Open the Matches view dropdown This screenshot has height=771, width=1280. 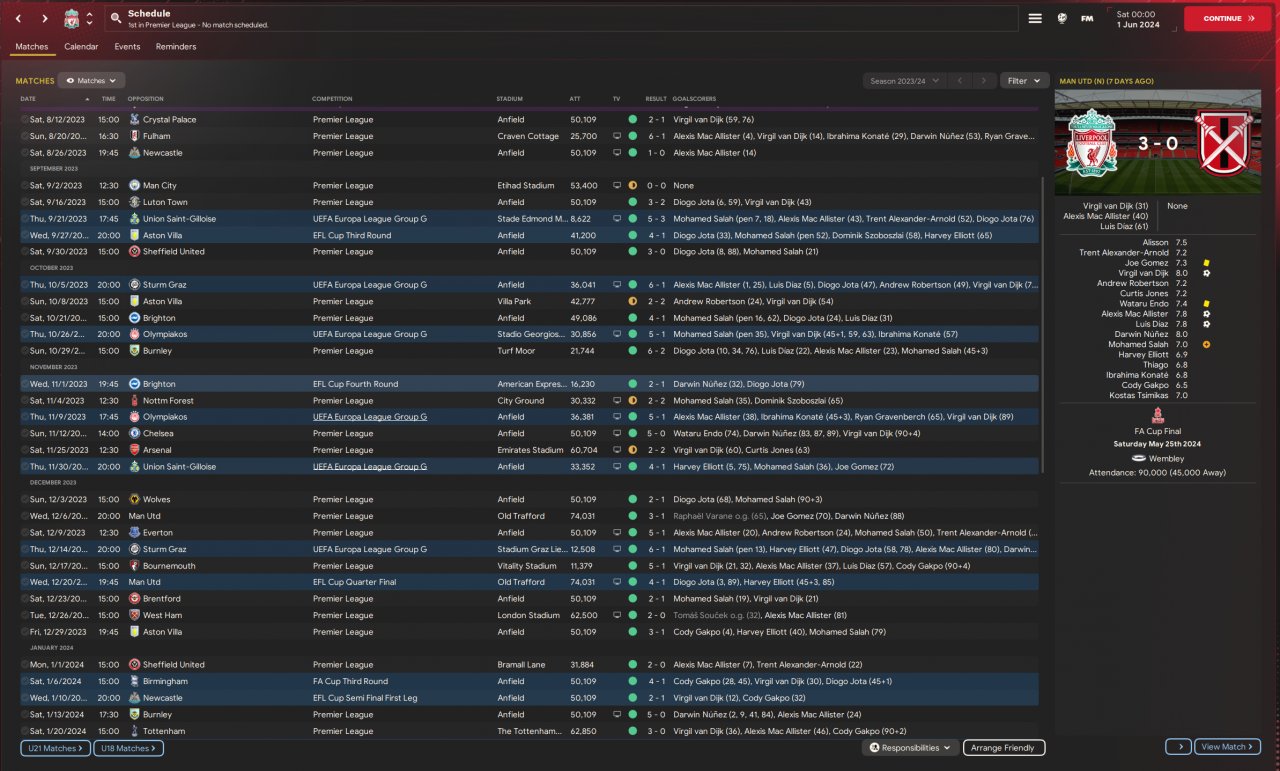[x=91, y=80]
